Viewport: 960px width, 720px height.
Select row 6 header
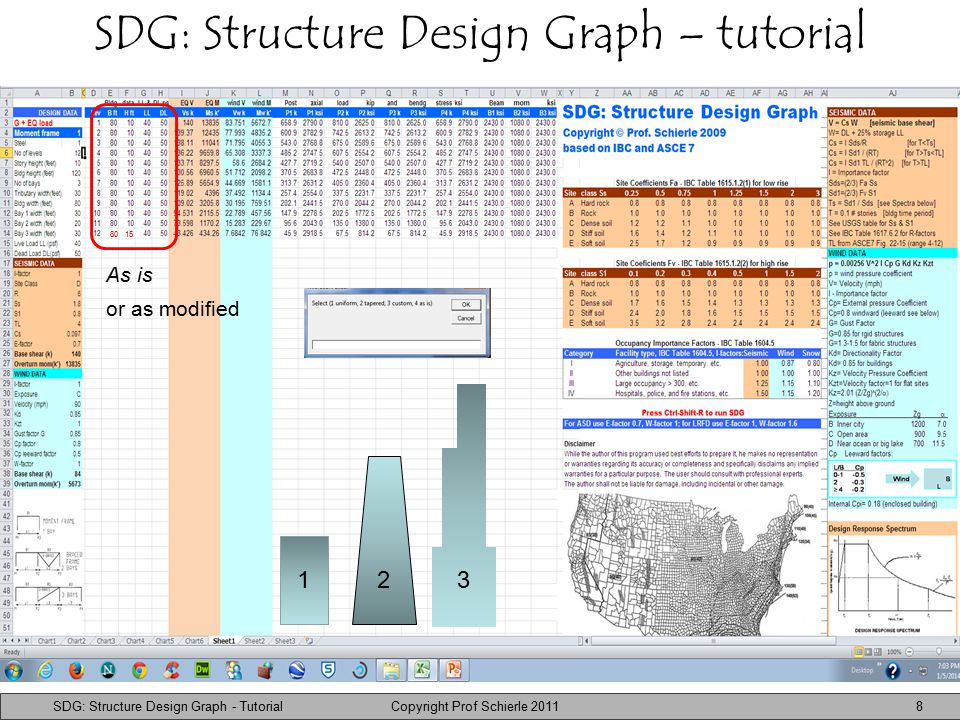pos(6,152)
